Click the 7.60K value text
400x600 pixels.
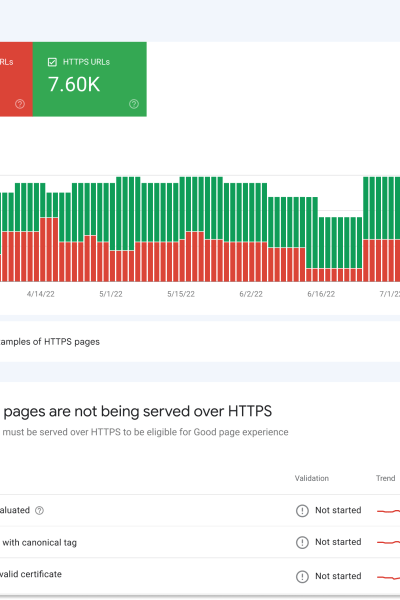(74, 84)
